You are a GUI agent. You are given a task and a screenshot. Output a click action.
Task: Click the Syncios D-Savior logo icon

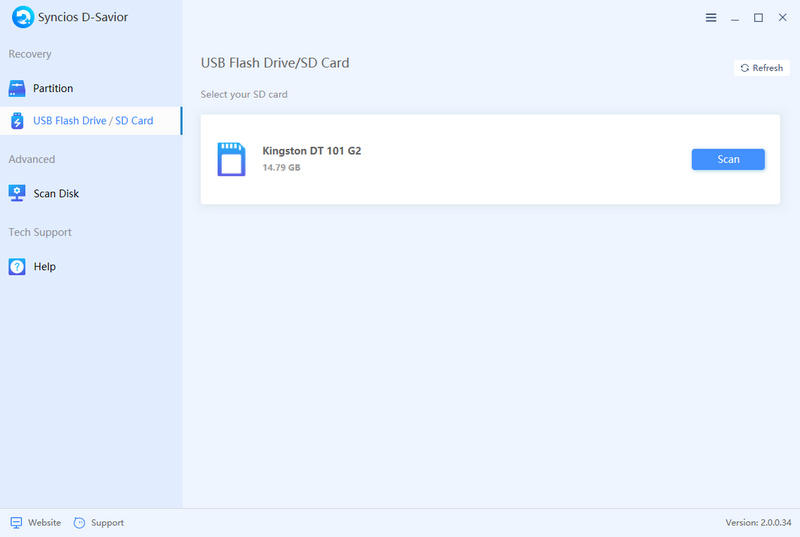click(22, 18)
